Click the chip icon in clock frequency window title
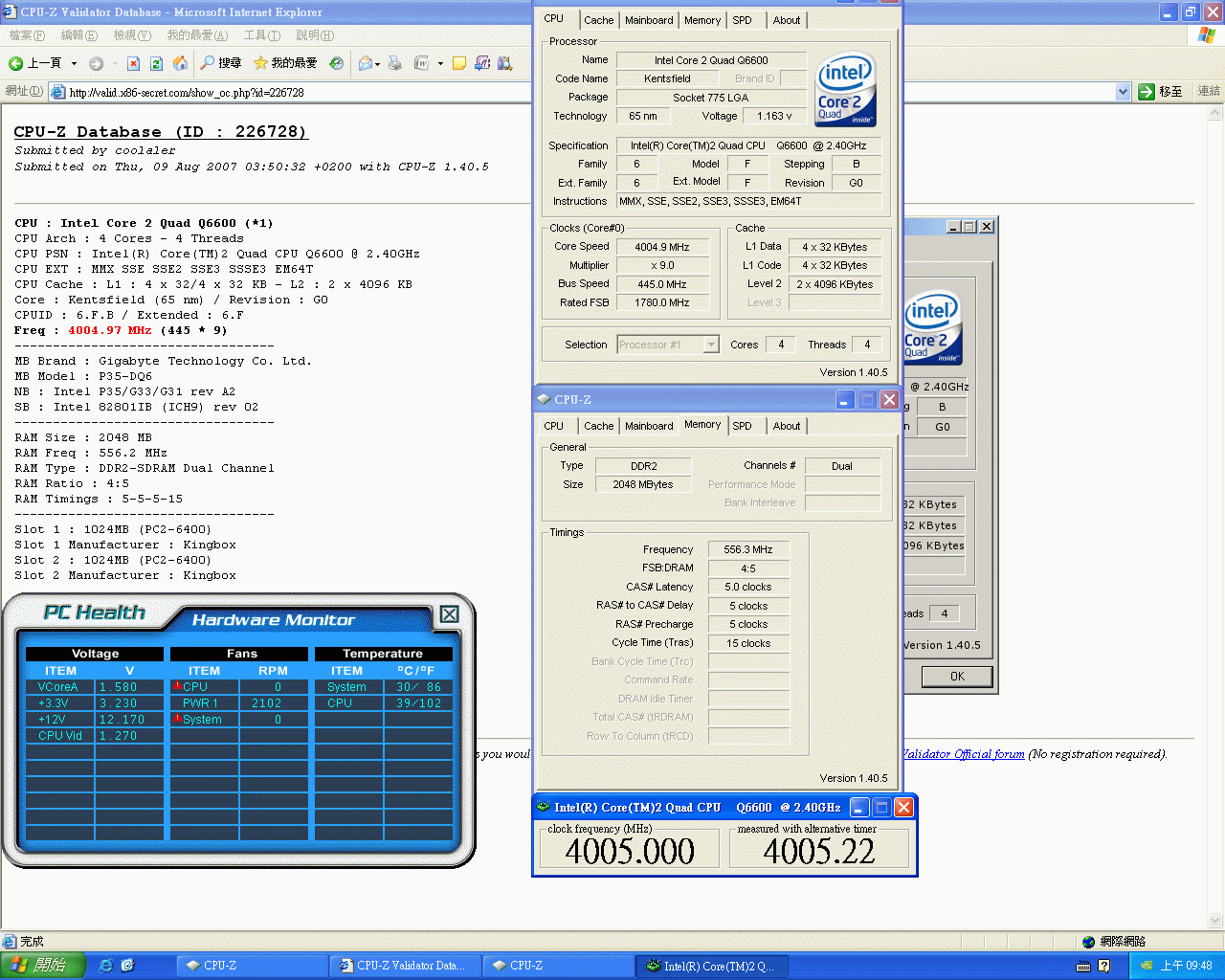Image resolution: width=1225 pixels, height=980 pixels. [x=544, y=807]
